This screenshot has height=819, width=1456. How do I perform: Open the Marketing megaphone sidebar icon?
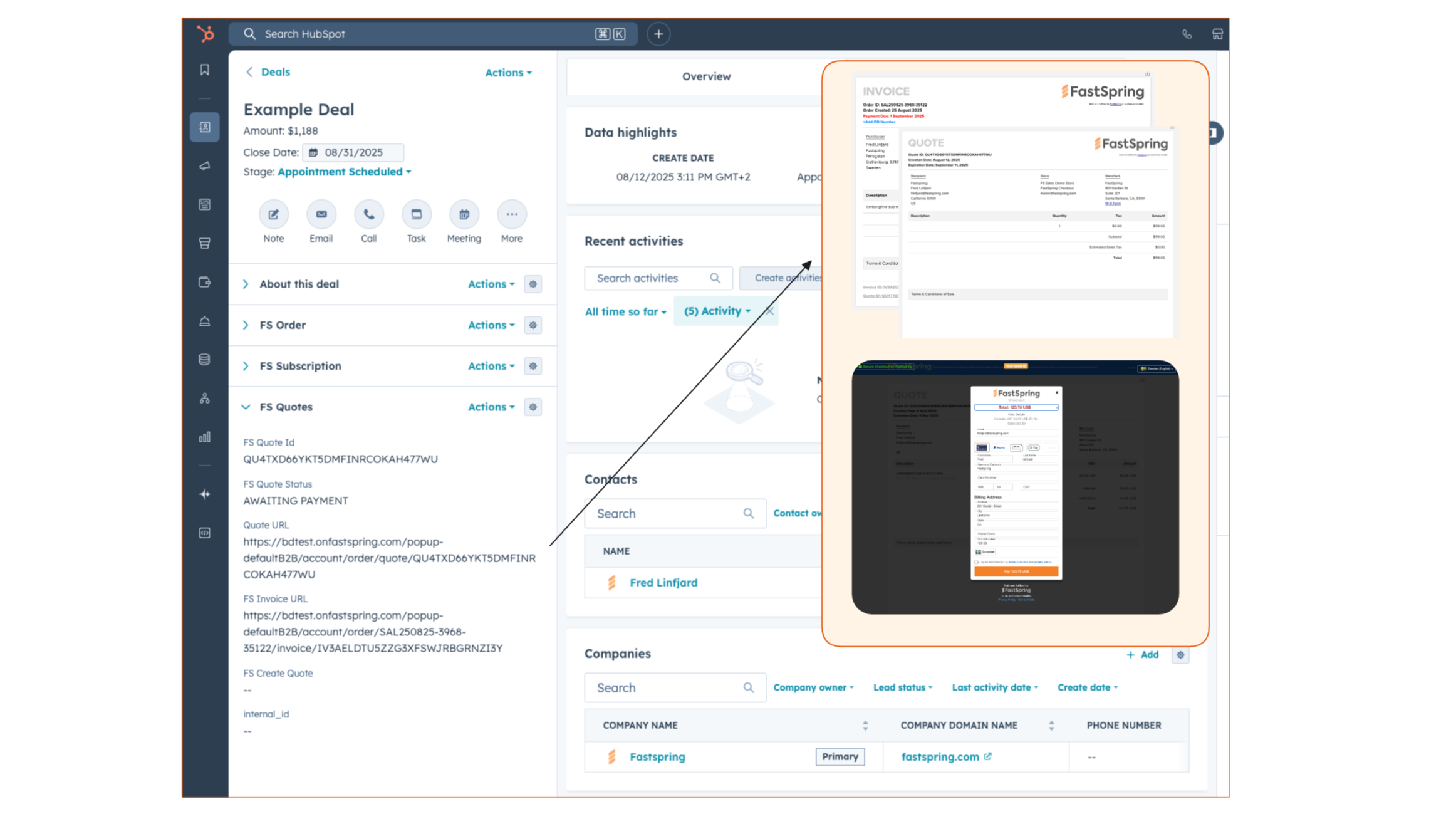tap(205, 166)
